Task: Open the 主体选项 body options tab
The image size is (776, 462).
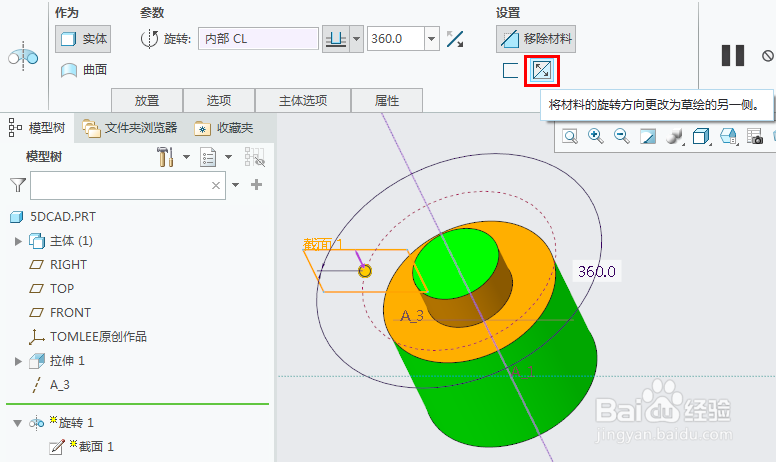Action: [x=303, y=100]
